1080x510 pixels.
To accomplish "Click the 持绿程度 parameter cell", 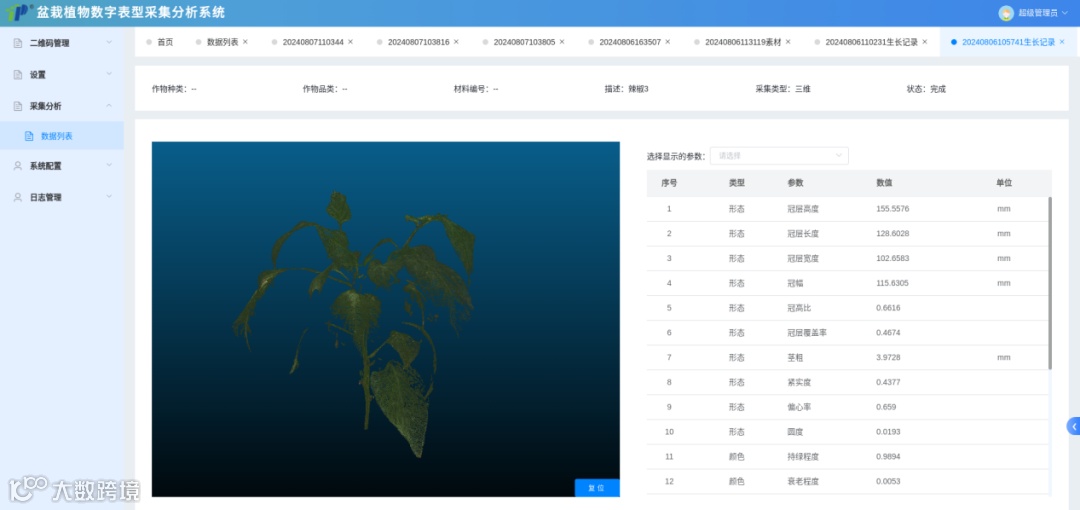I will pyautogui.click(x=803, y=457).
